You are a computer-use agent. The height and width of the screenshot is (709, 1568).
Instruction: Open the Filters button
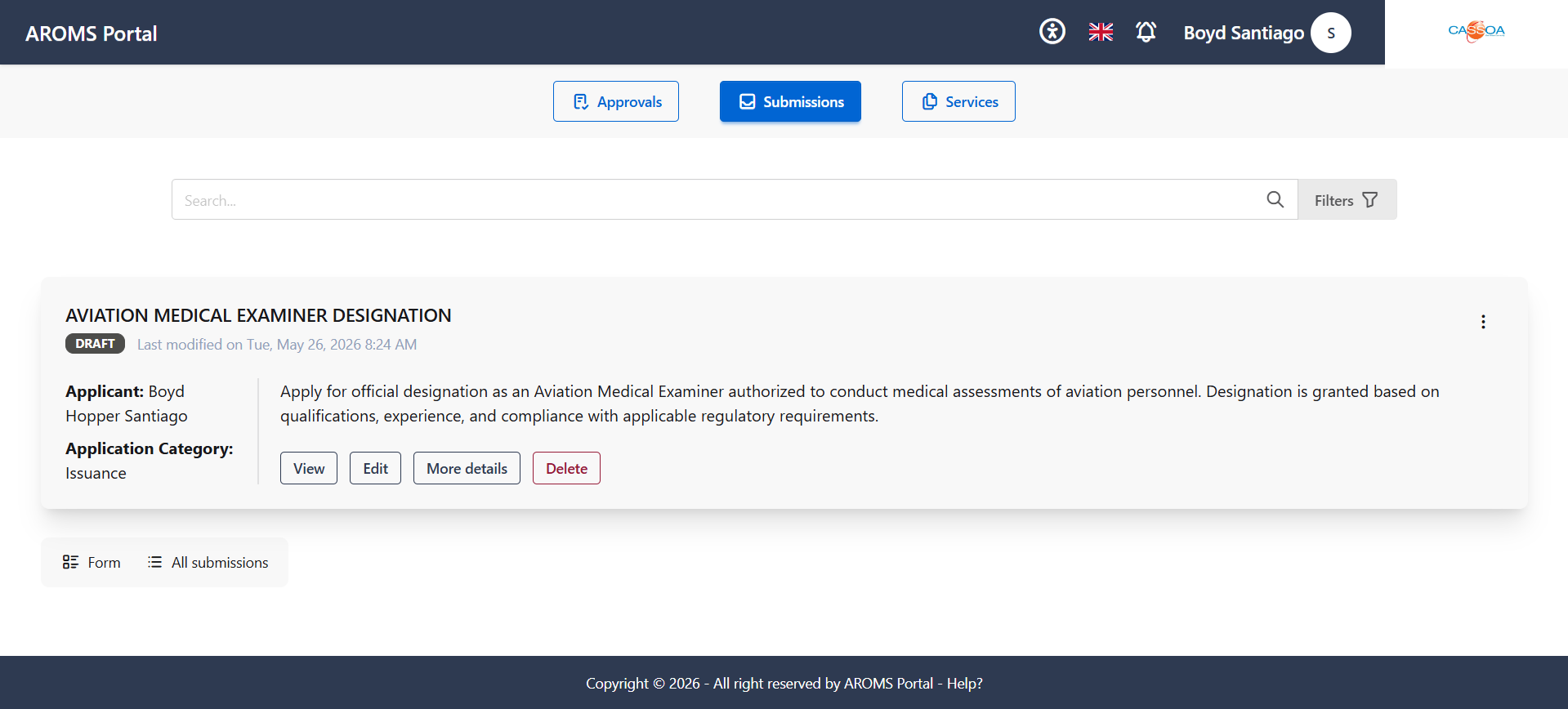tap(1347, 199)
